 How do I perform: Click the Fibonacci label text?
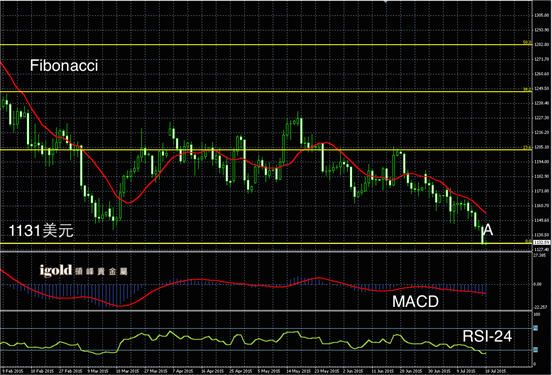(64, 66)
